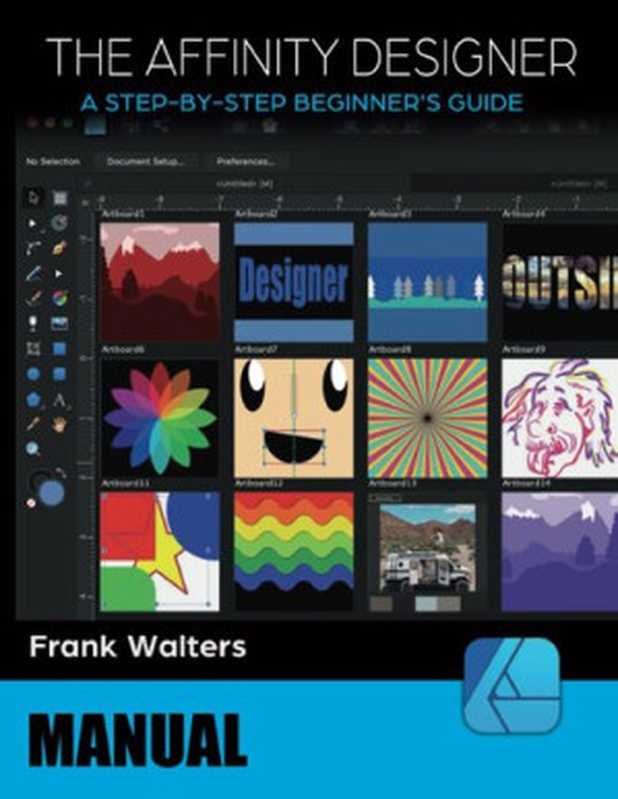The image size is (618, 799).
Task: Select the Designer text artboard
Action: click(293, 282)
